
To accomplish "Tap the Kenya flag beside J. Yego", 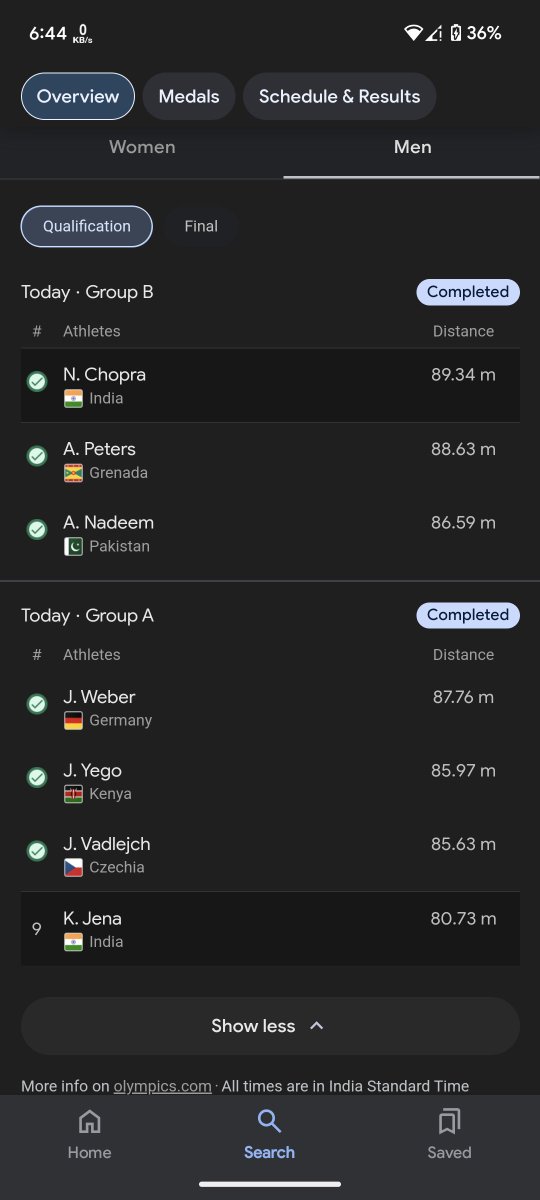I will pos(73,794).
